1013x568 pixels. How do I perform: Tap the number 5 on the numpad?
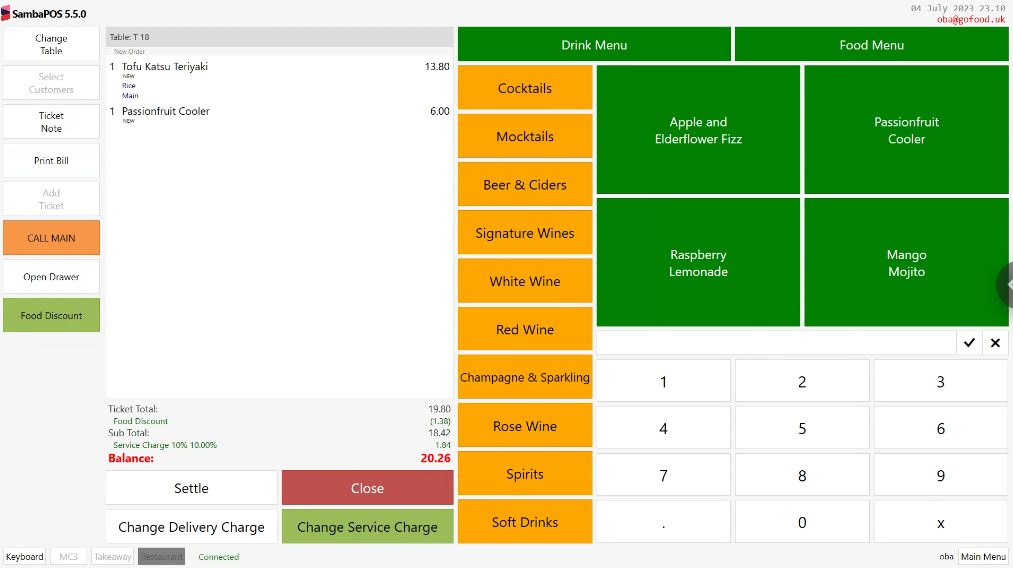point(802,428)
